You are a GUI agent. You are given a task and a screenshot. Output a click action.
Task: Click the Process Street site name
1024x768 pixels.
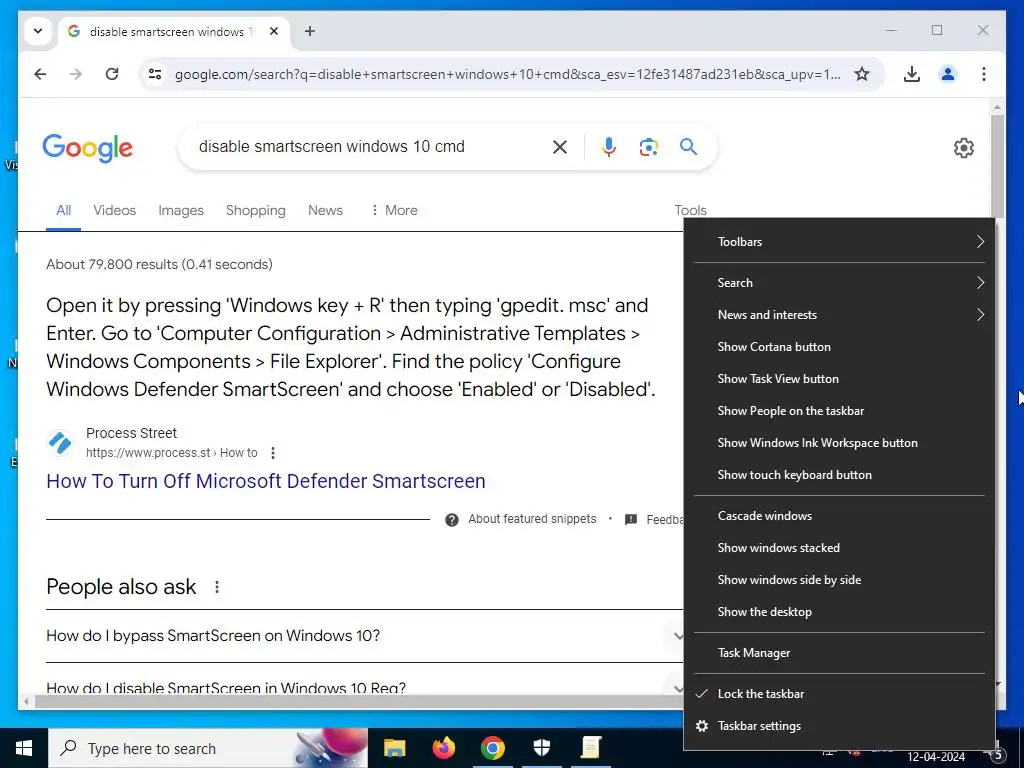[x=131, y=433]
